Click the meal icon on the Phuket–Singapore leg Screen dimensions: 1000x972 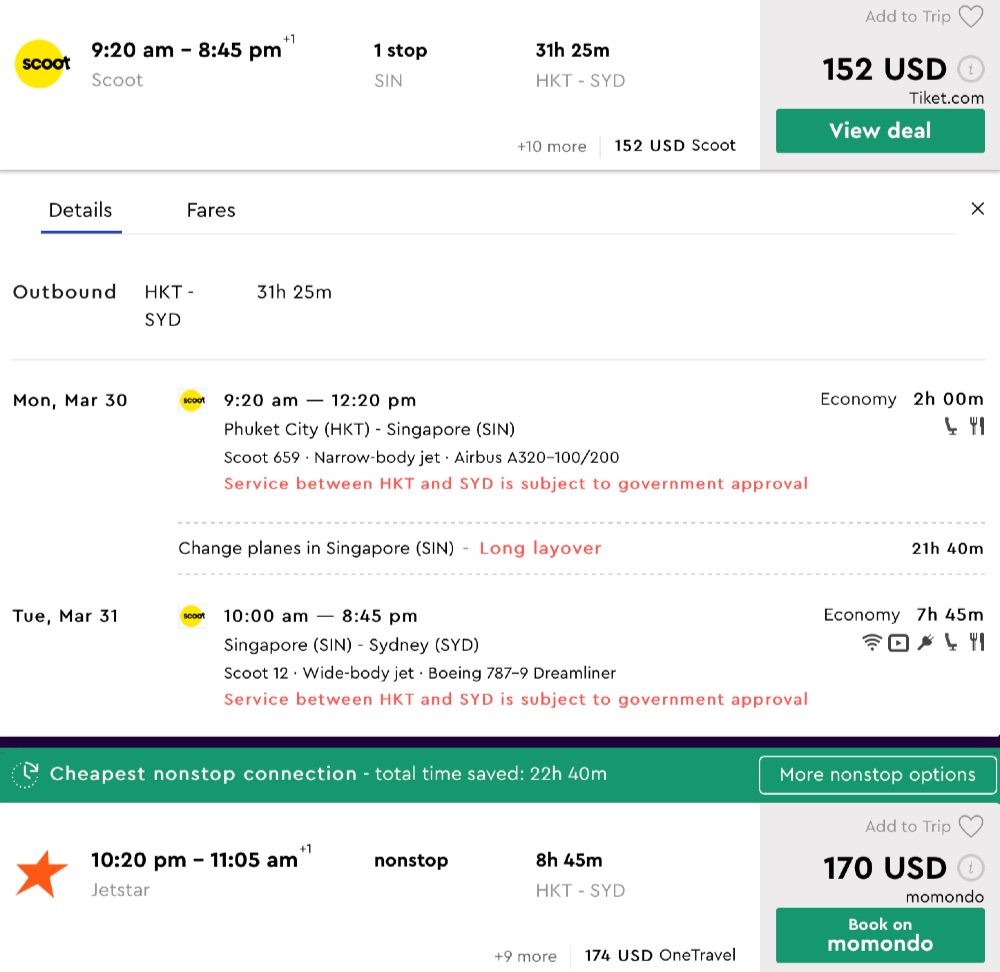(977, 427)
